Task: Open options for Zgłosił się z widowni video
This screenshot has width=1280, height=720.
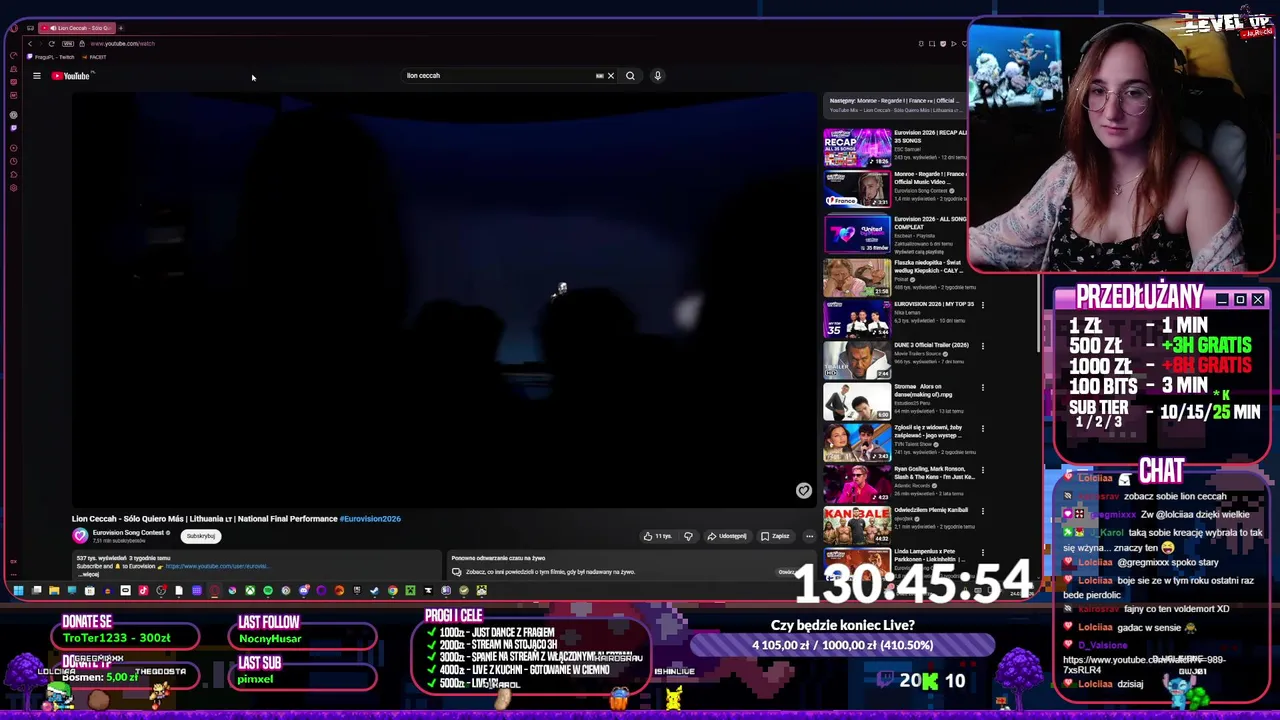Action: (x=982, y=429)
